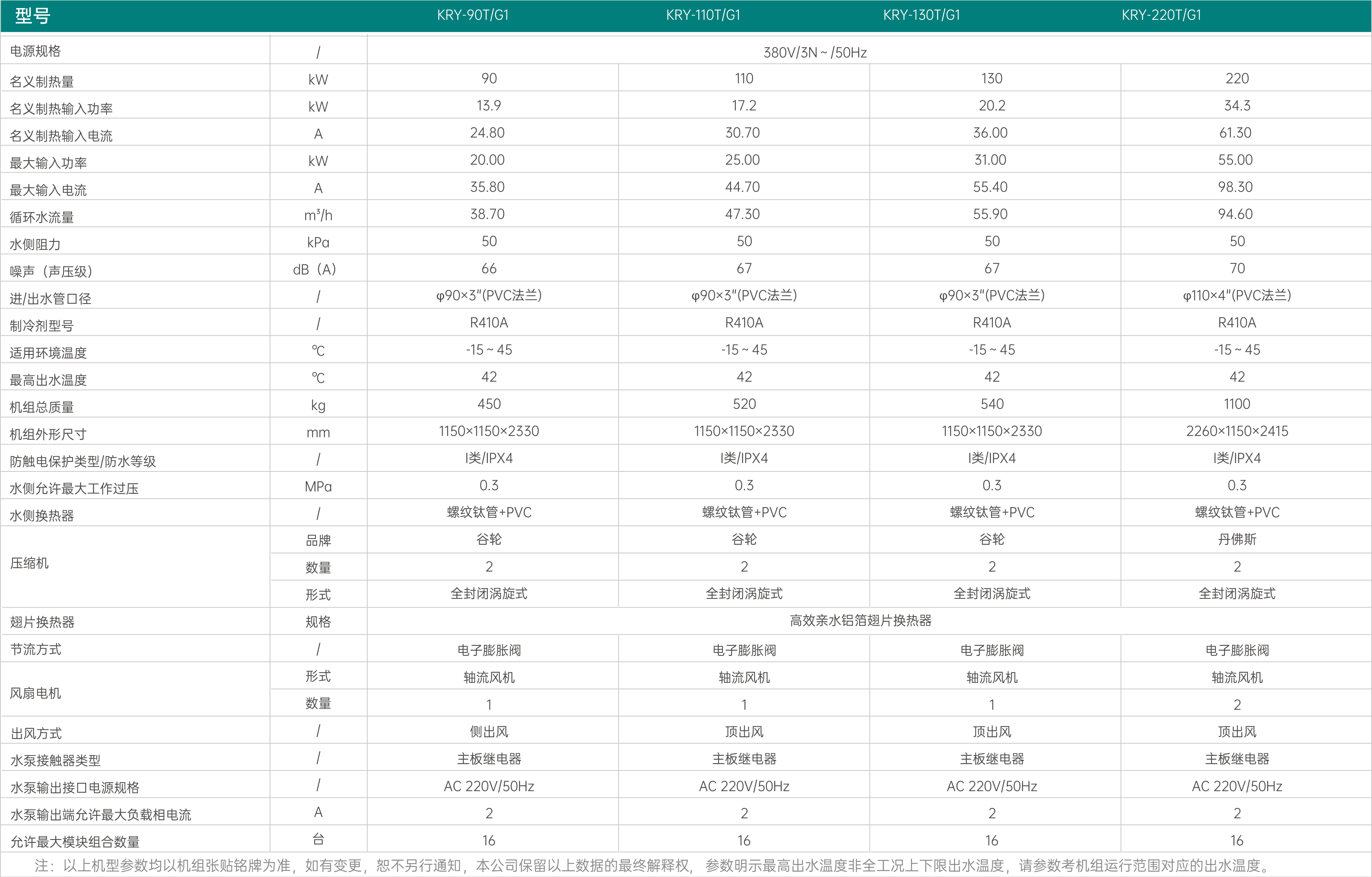Click the KRY-130T/G1 column header
This screenshot has height=877, width=1372.
(921, 15)
